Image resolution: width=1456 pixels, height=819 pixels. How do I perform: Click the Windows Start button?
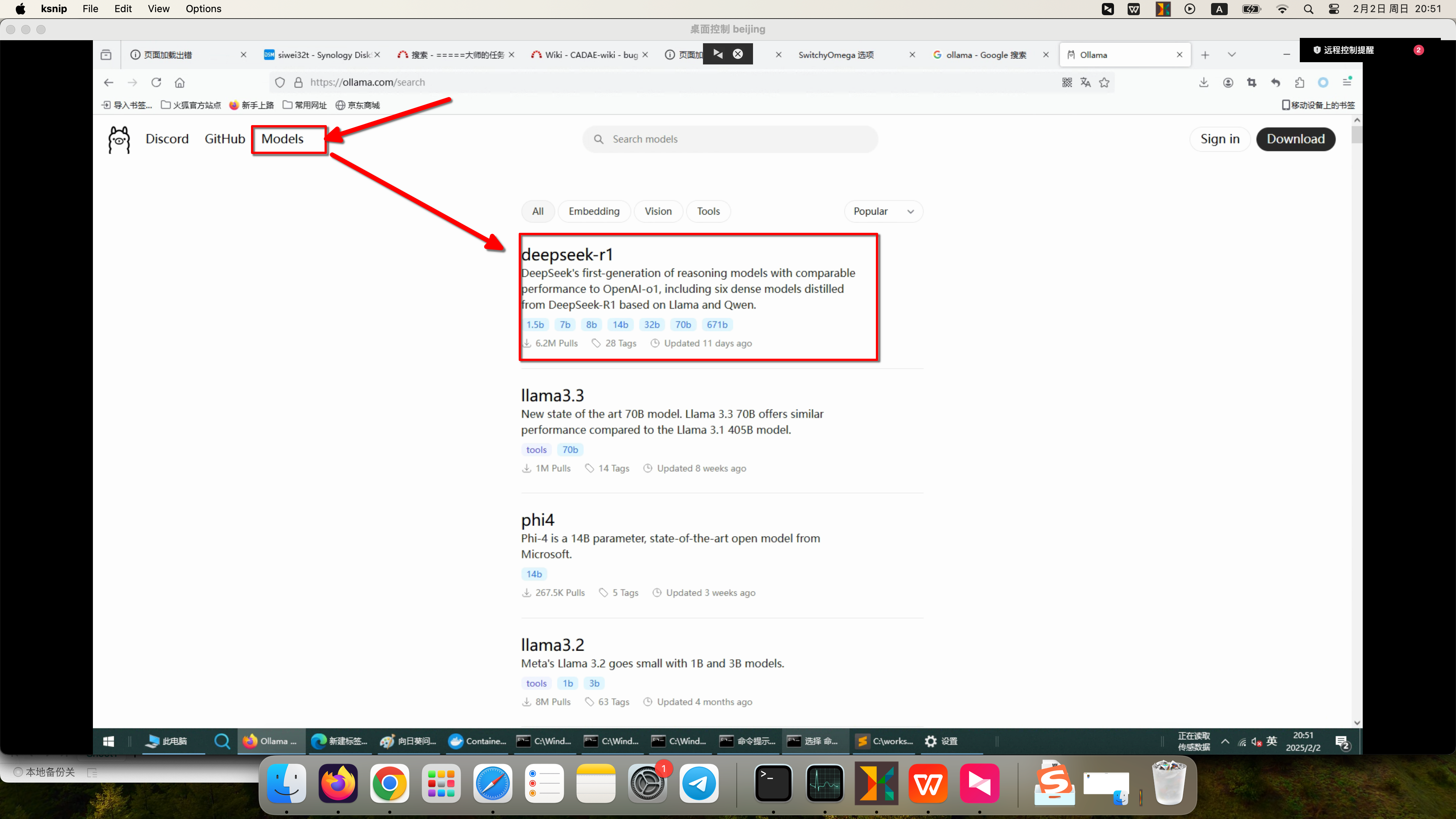pos(109,741)
